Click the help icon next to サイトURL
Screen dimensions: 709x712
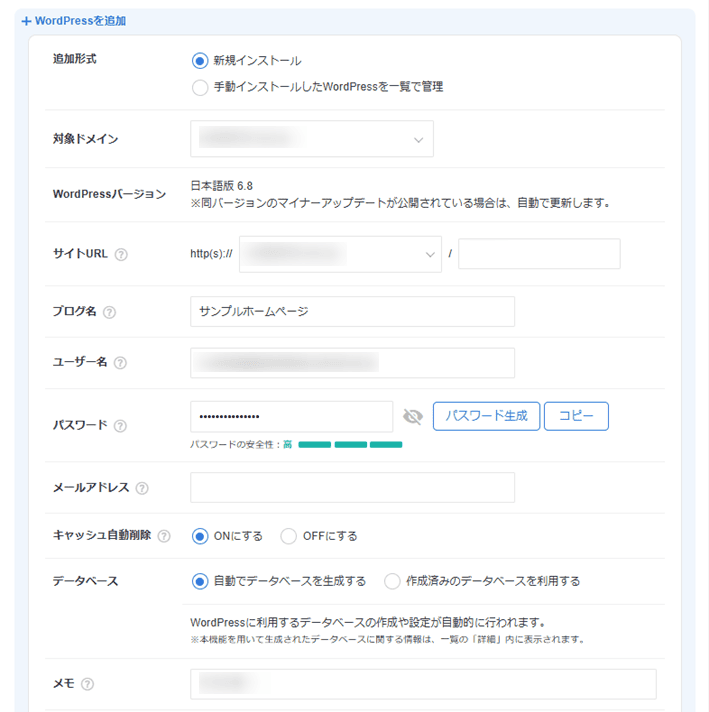pos(121,254)
